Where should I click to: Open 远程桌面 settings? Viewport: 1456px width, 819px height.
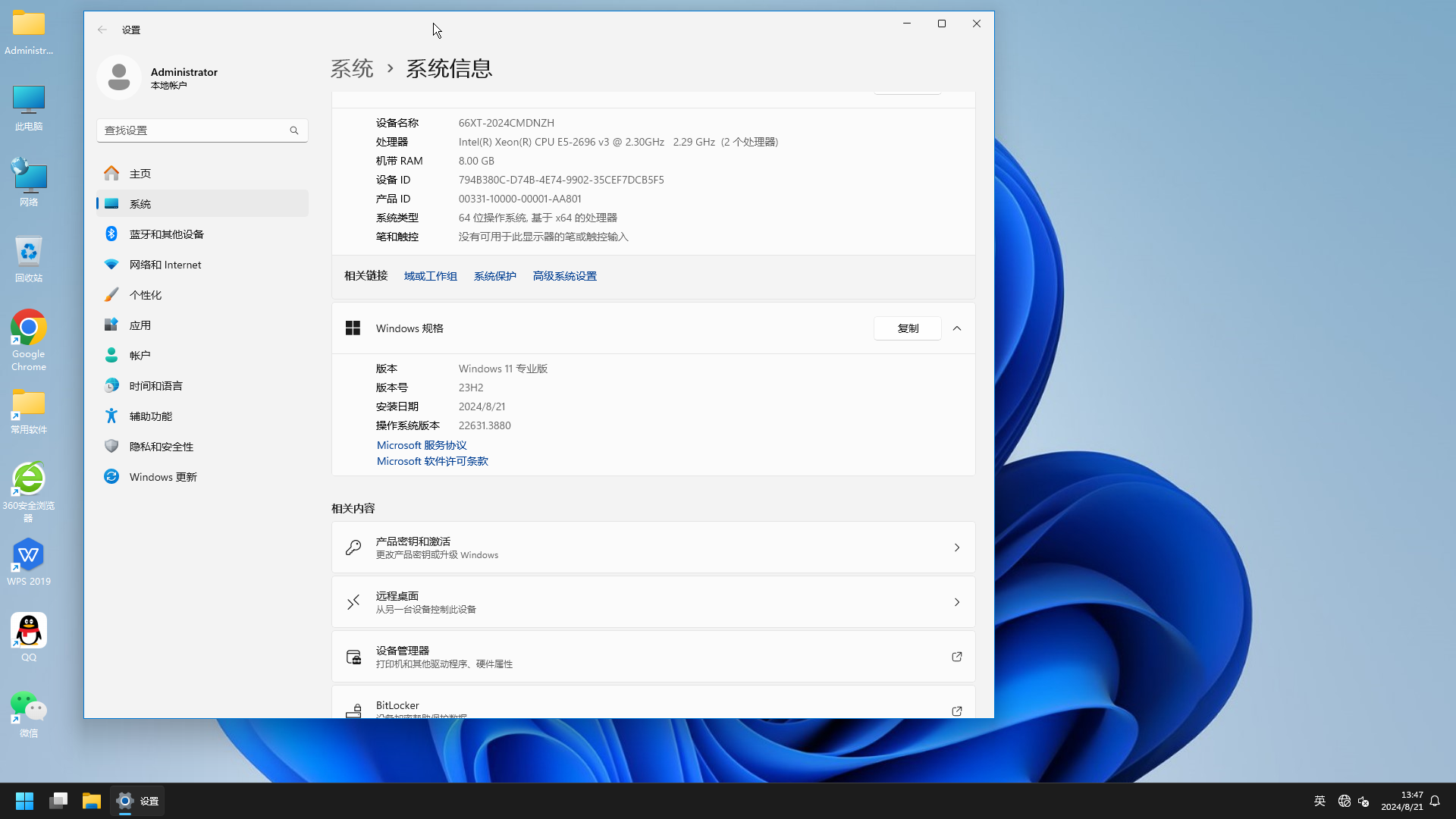[x=653, y=601]
